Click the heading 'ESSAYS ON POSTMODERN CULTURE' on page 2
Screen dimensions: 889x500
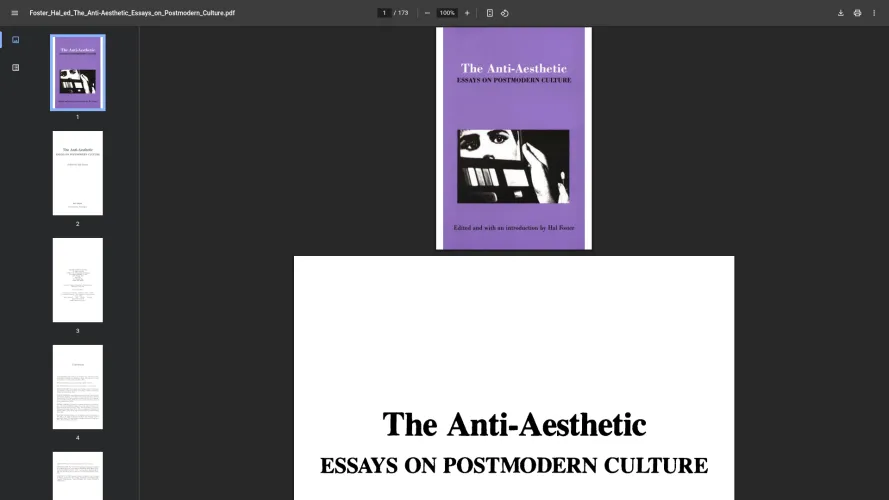tap(514, 465)
